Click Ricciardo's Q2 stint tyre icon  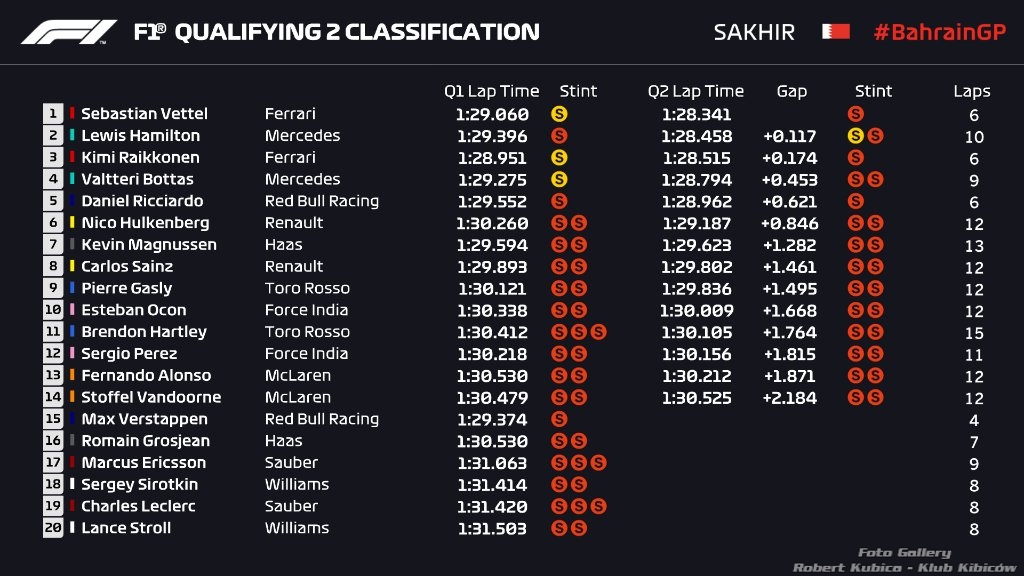tap(855, 201)
